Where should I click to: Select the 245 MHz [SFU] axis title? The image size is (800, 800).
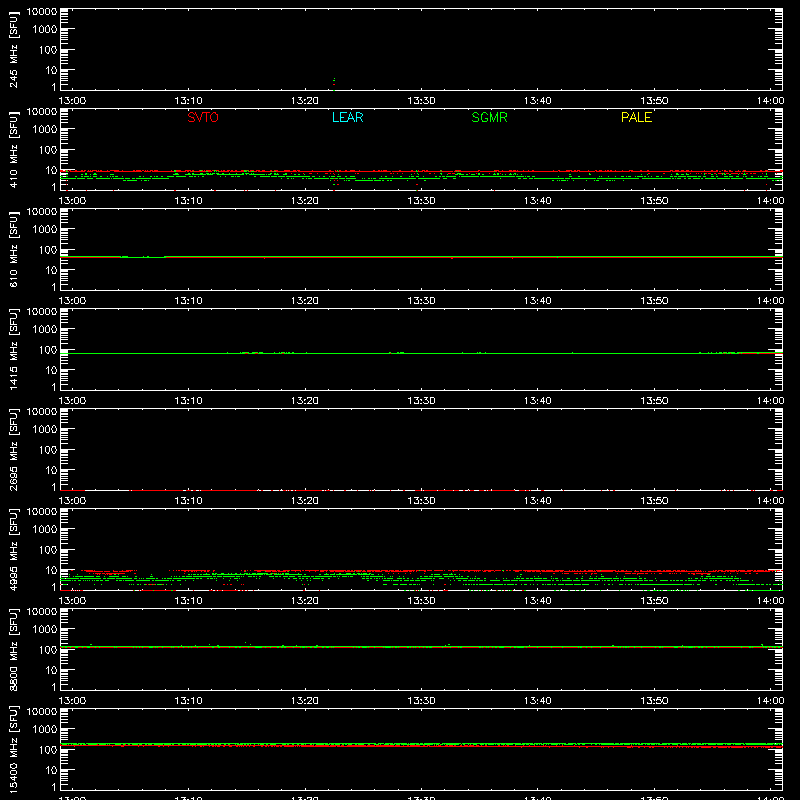coord(13,49)
